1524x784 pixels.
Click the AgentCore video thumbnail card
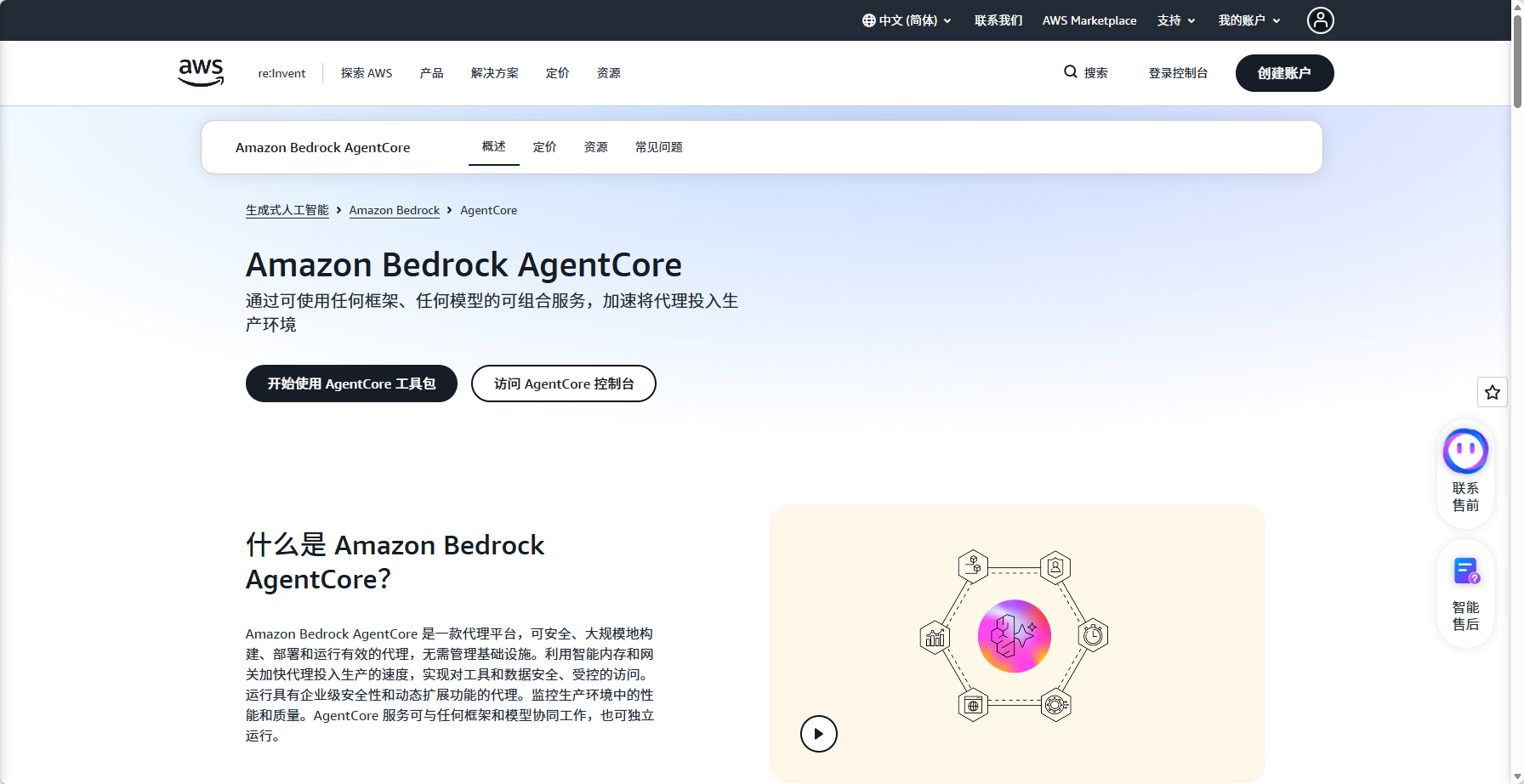tap(1017, 643)
